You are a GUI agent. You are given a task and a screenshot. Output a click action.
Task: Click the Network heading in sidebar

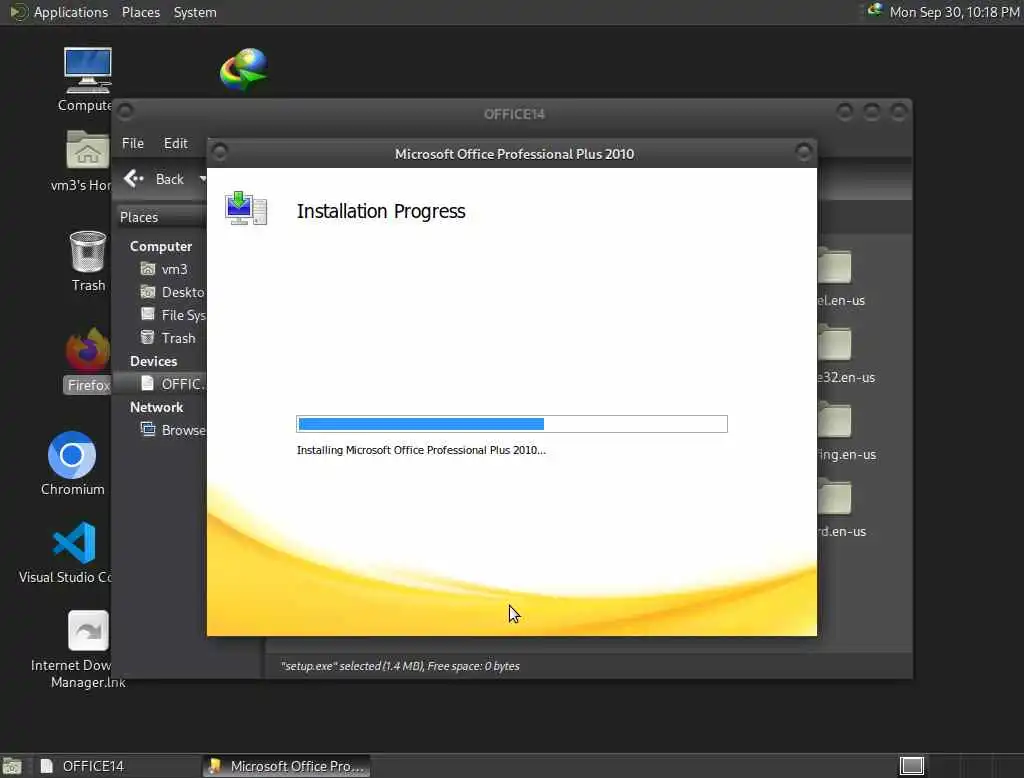[157, 407]
